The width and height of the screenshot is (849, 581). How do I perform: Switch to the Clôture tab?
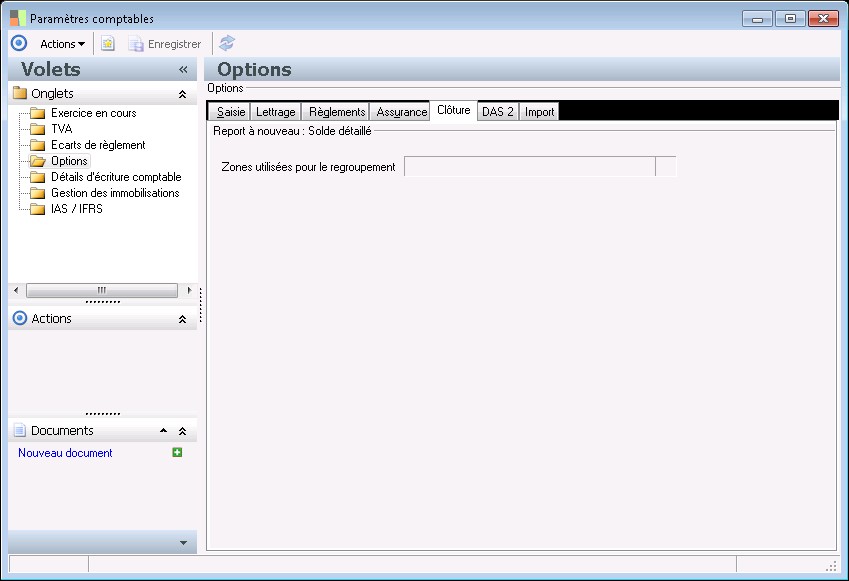(x=454, y=110)
